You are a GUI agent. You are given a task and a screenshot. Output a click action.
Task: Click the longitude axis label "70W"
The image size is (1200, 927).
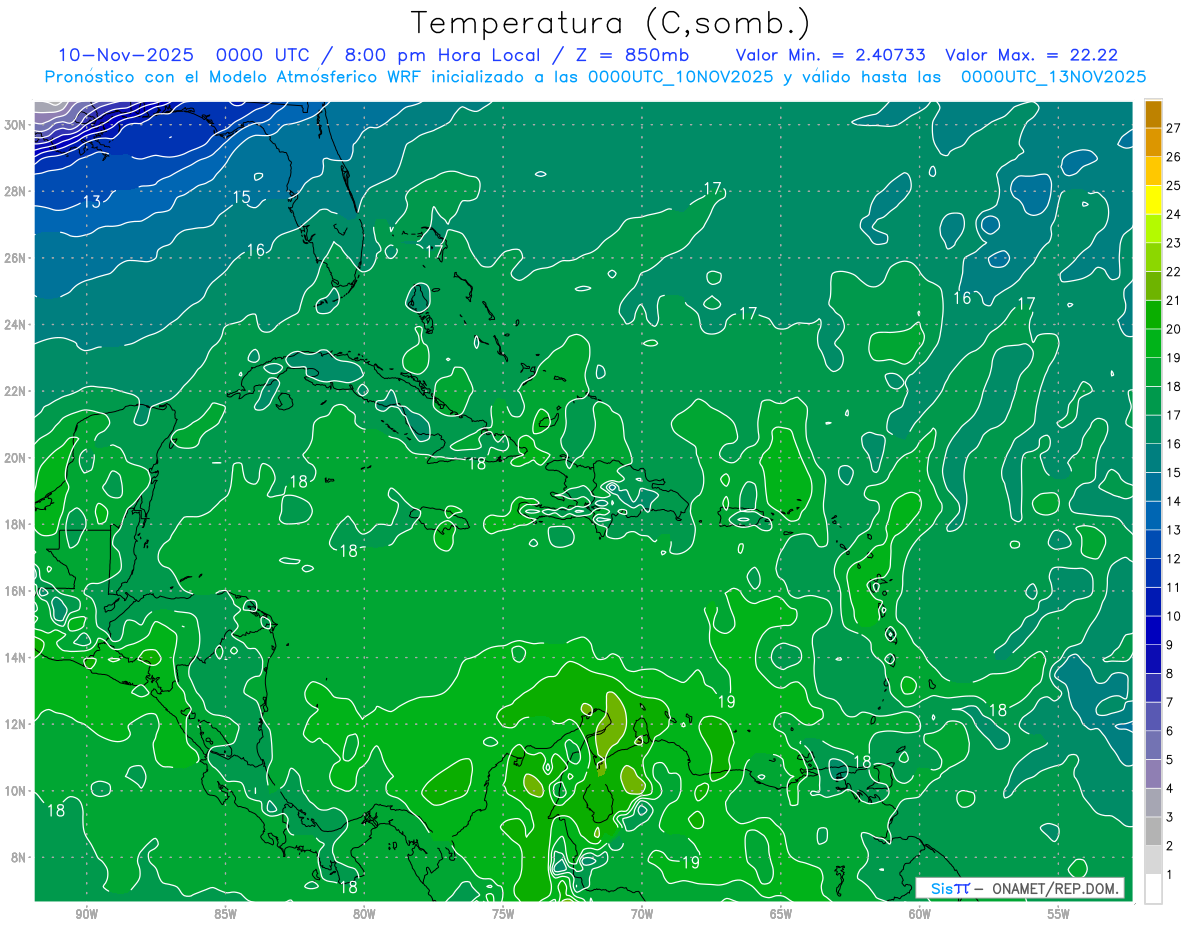point(642,914)
